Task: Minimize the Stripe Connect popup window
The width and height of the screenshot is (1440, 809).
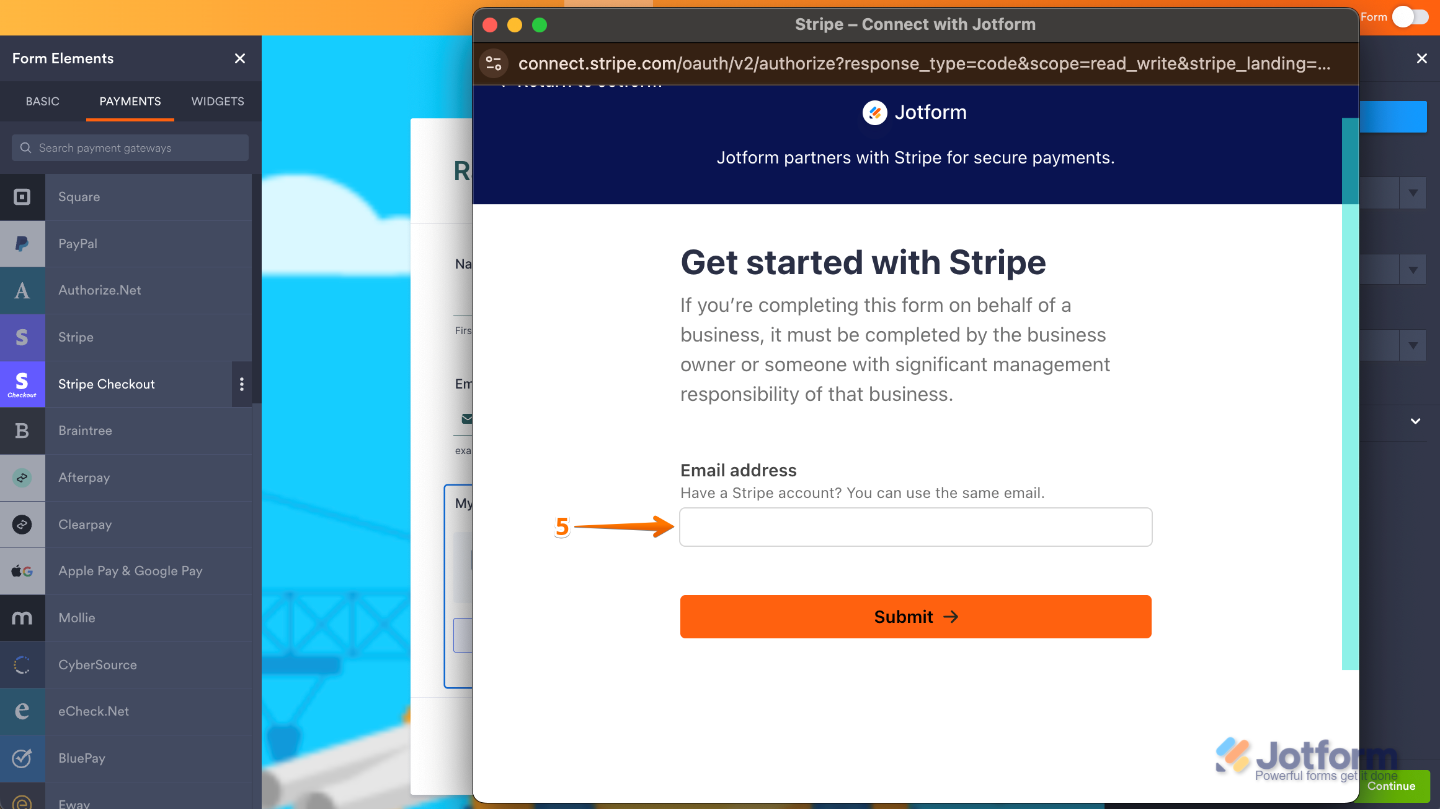Action: click(x=515, y=25)
